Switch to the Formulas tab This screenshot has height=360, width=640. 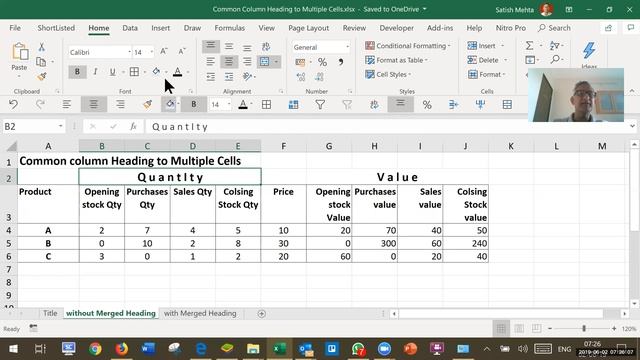(x=229, y=28)
